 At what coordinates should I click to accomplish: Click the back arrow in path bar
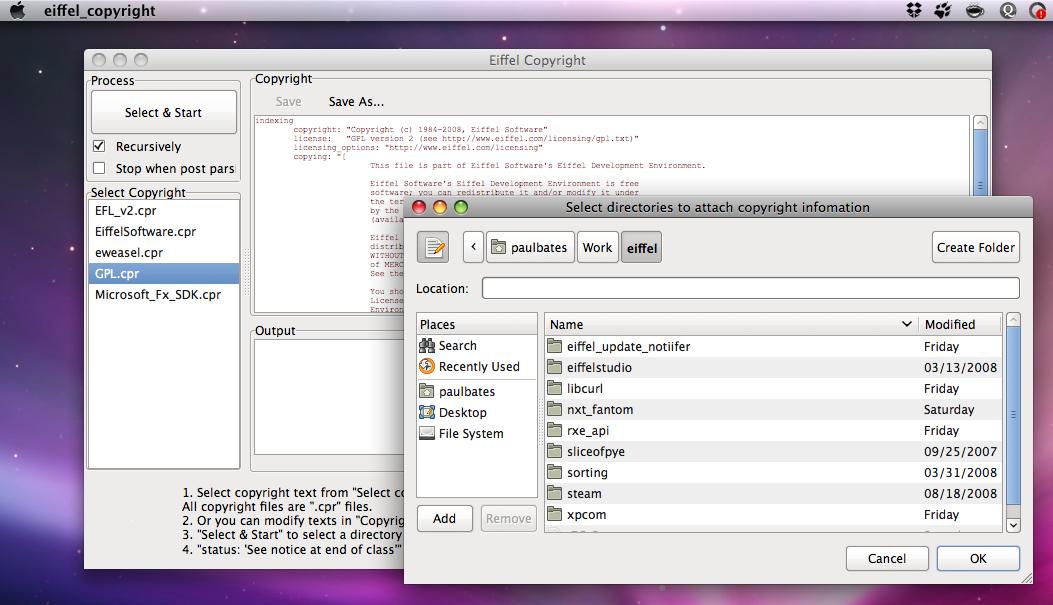473,247
